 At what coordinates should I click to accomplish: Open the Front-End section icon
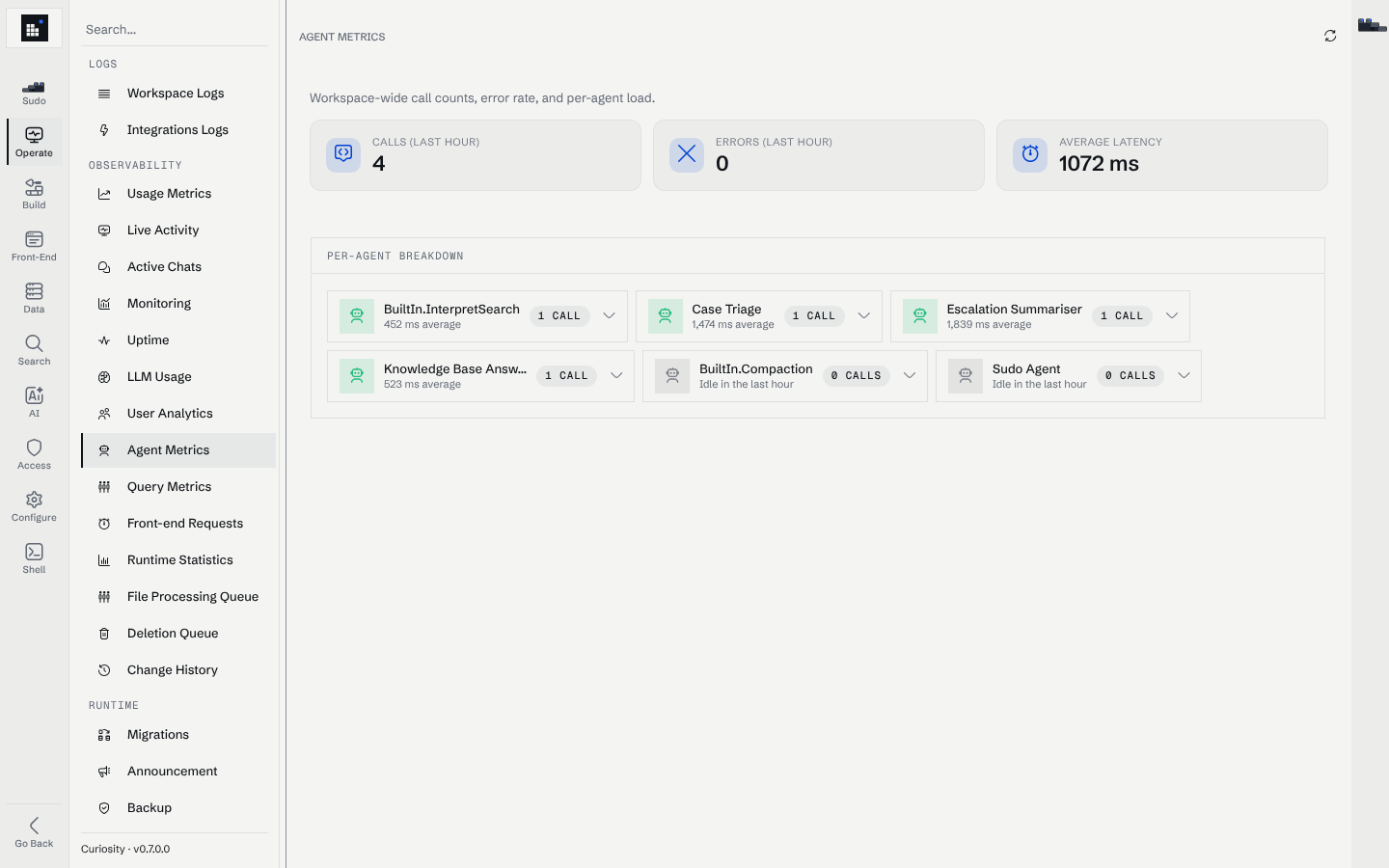click(x=34, y=246)
